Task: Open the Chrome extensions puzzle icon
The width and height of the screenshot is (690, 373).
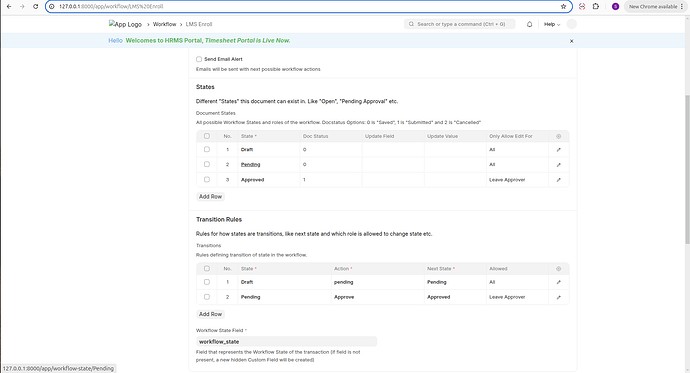Action: coord(596,7)
